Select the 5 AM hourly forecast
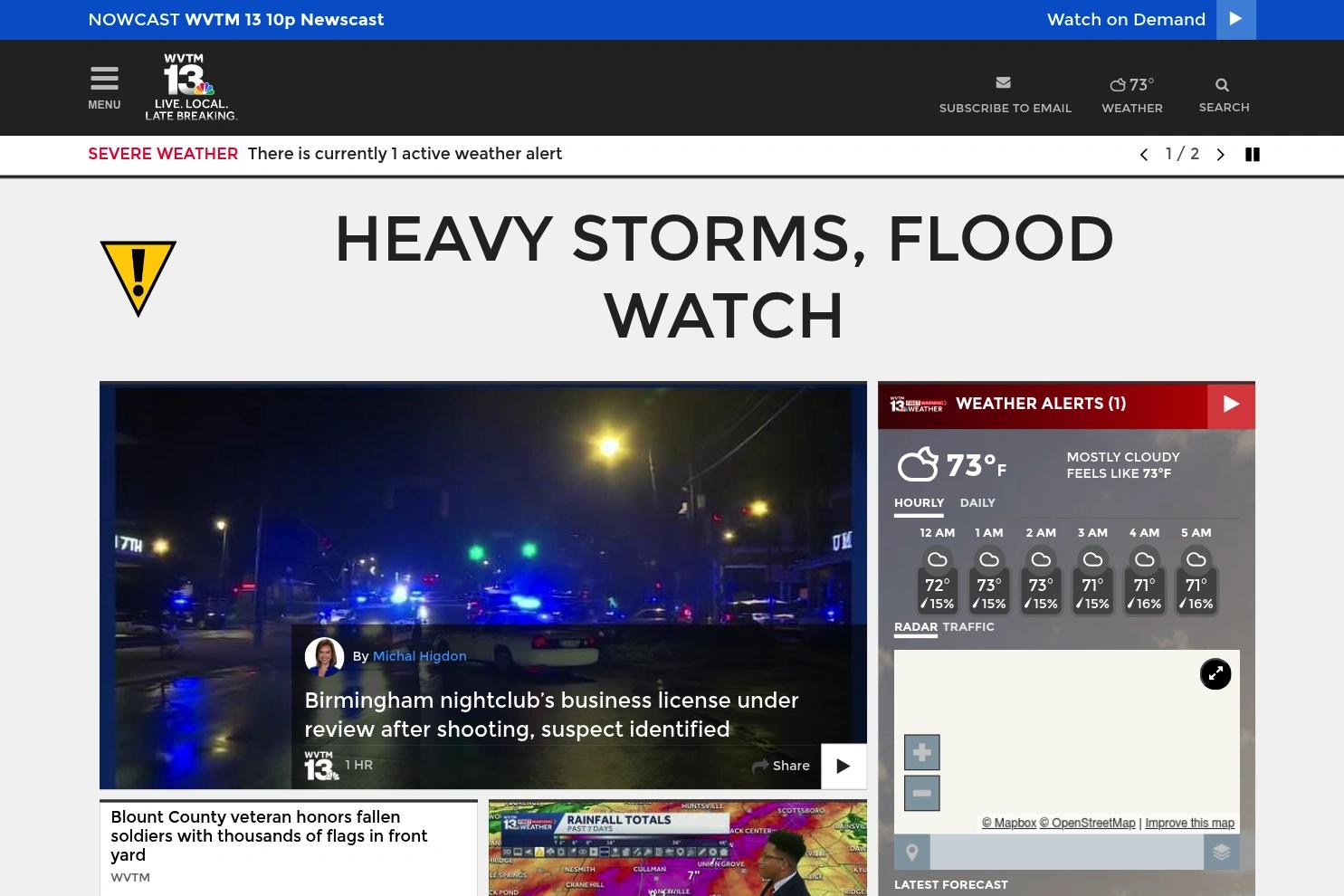 (1196, 571)
